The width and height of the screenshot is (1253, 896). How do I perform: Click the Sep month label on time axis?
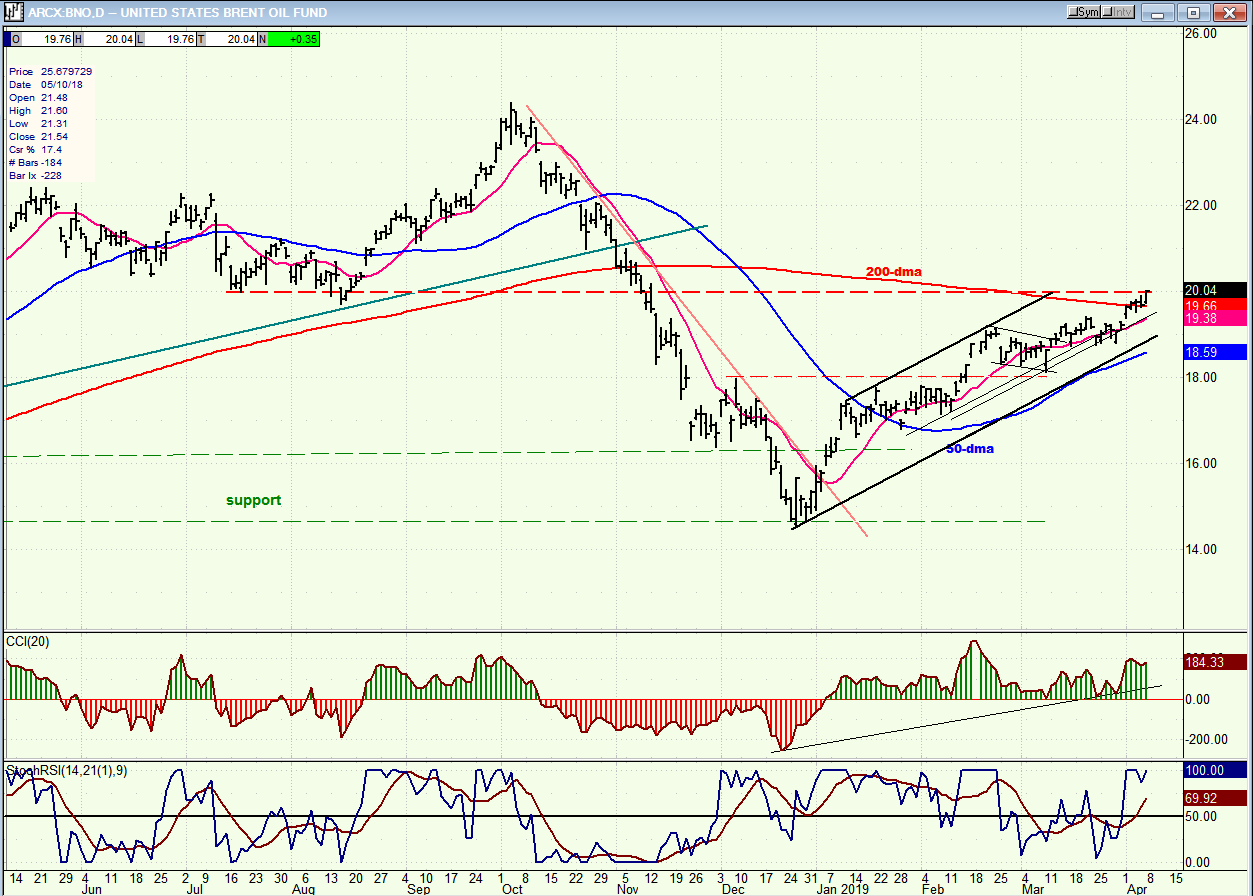[x=419, y=888]
